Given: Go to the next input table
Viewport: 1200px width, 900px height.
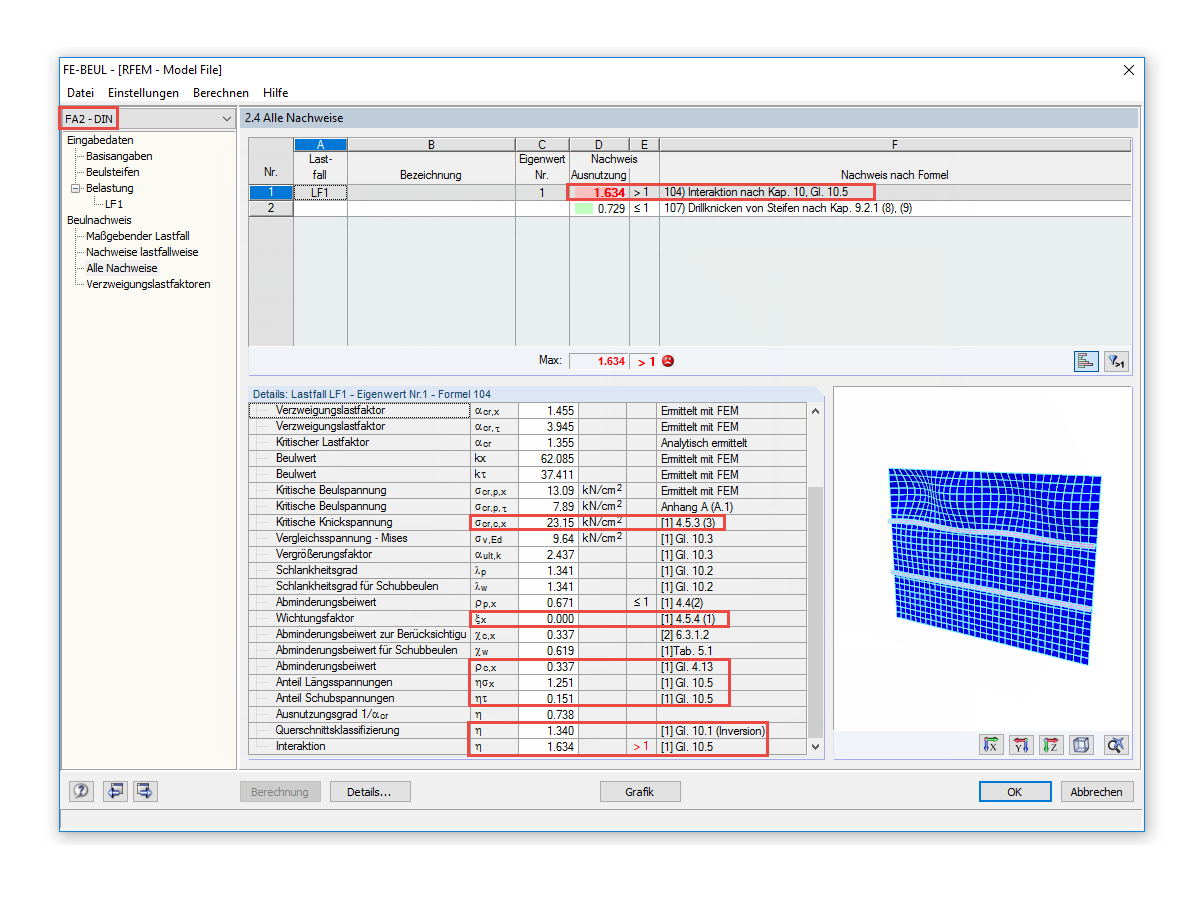Looking at the screenshot, I should [146, 791].
